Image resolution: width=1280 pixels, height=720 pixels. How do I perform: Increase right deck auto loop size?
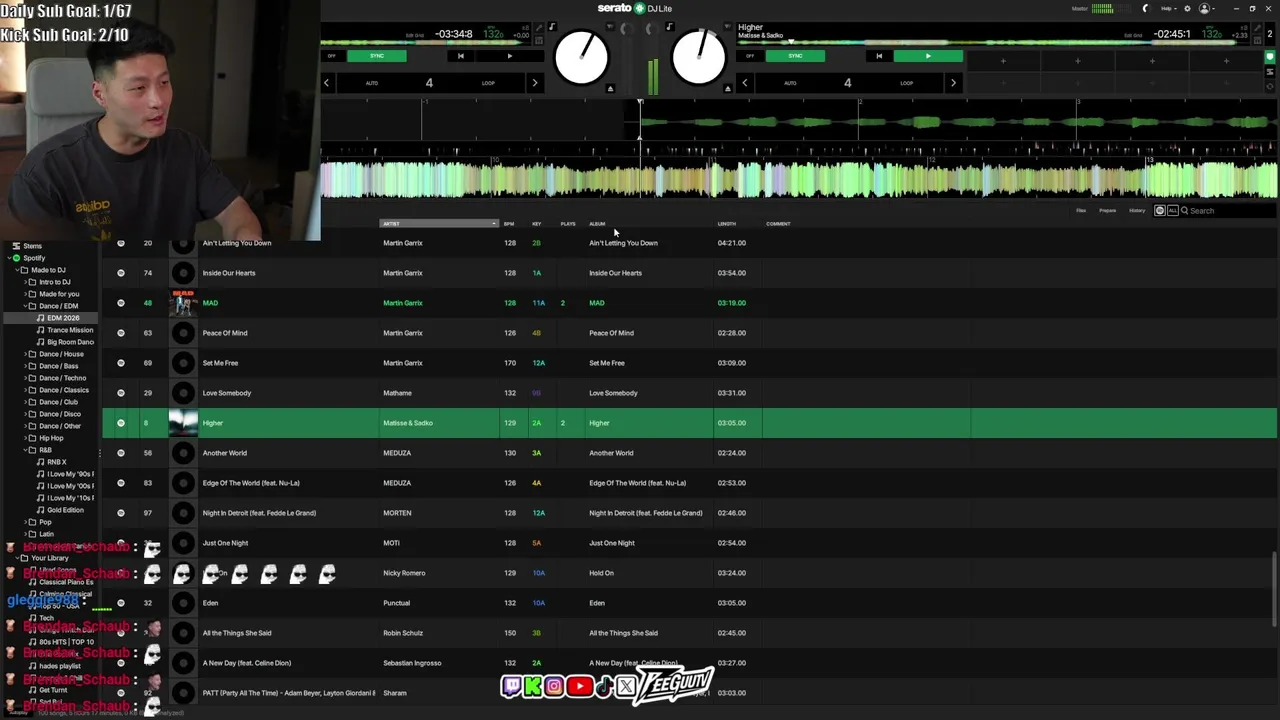(953, 83)
